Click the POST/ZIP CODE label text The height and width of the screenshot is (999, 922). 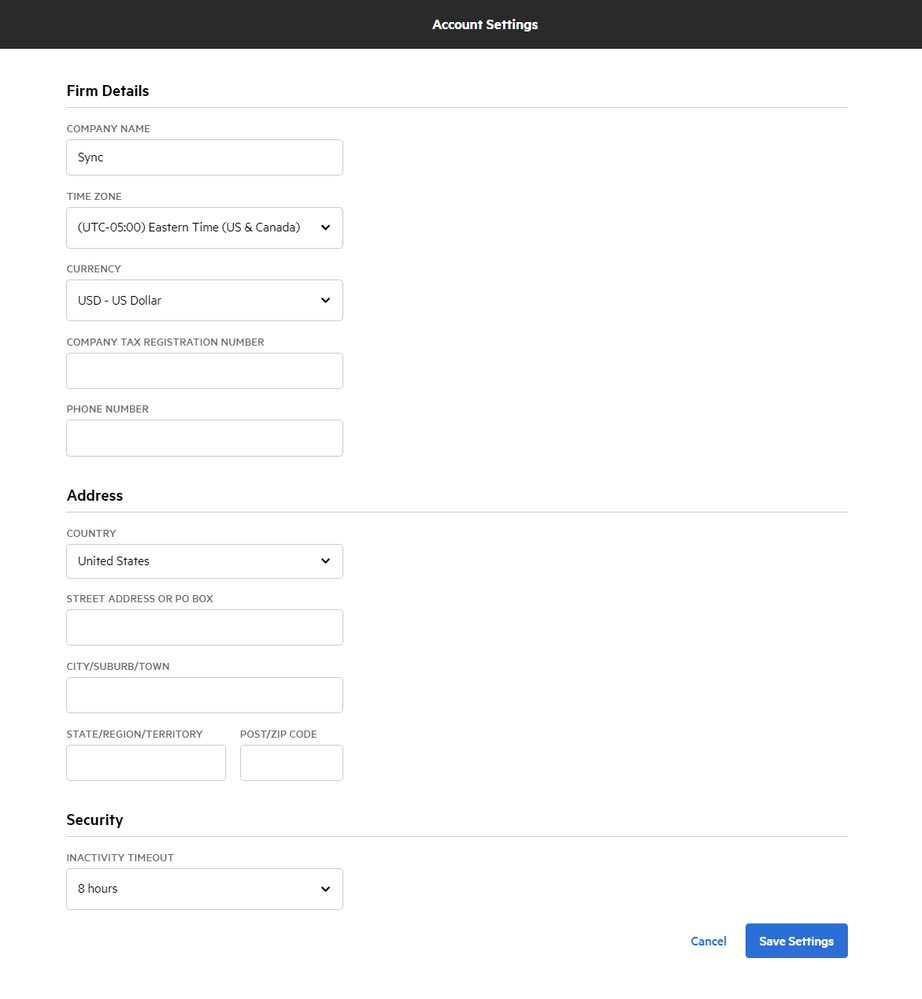pos(278,734)
